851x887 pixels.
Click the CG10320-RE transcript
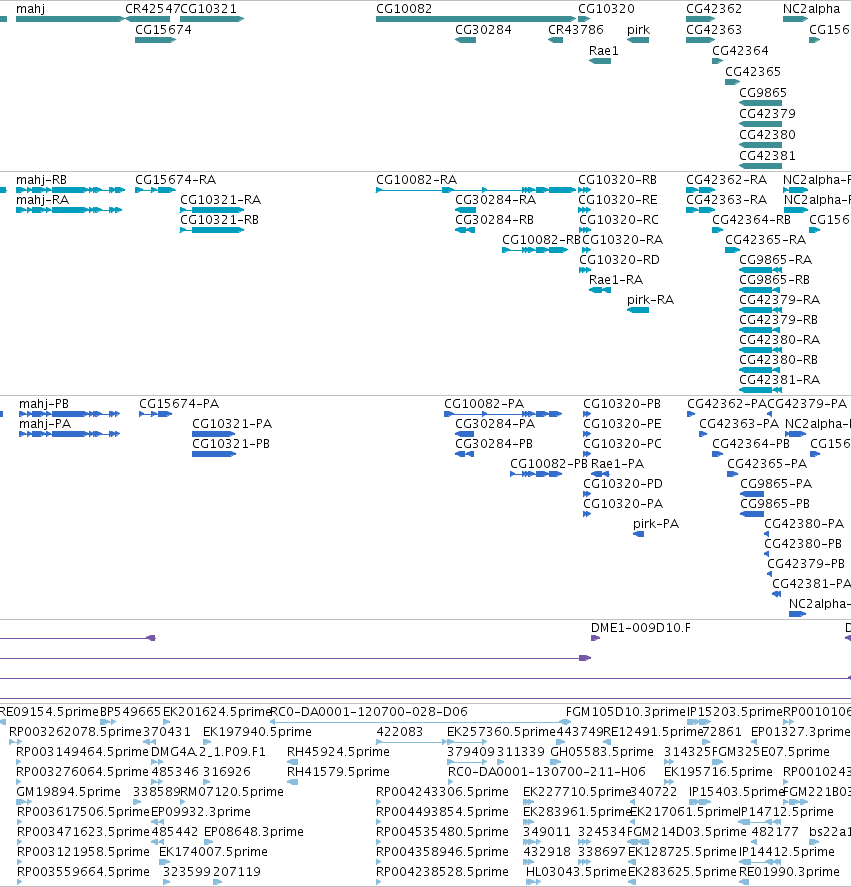pyautogui.click(x=584, y=210)
